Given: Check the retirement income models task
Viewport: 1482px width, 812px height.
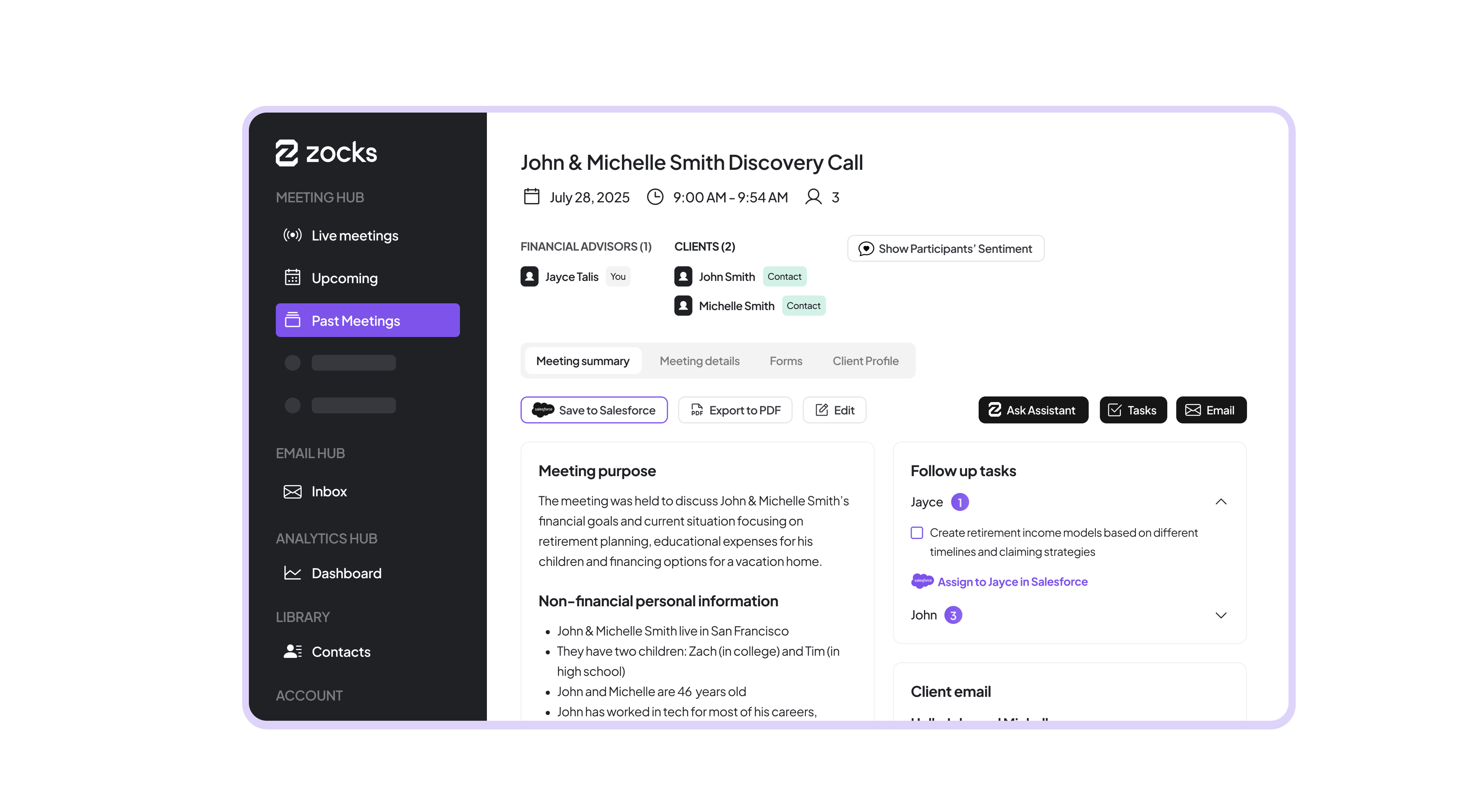Looking at the screenshot, I should click(x=917, y=533).
